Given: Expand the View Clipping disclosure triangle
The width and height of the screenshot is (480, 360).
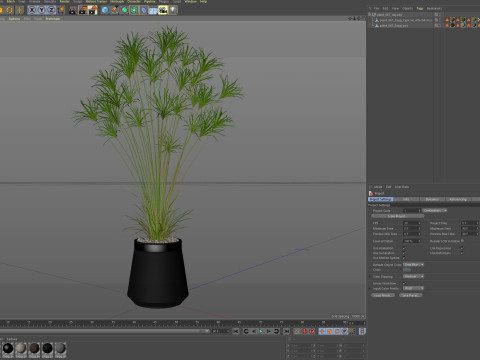Looking at the screenshot, I should 370,277.
